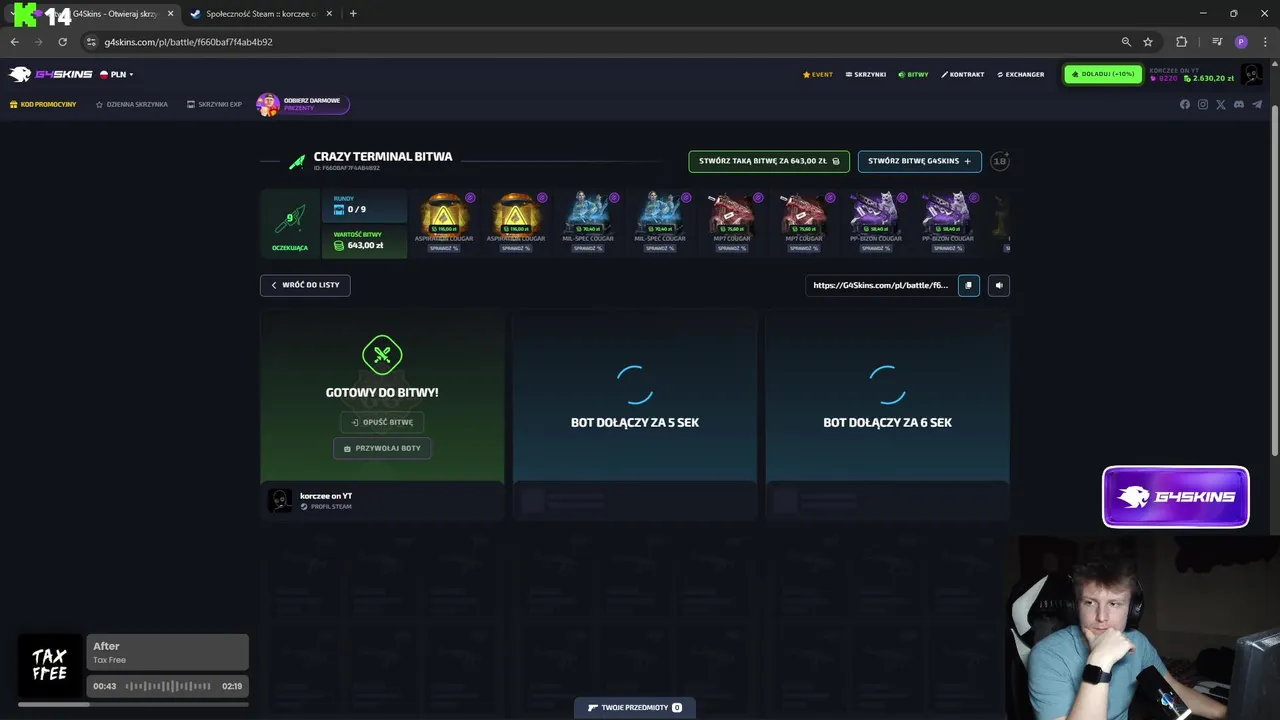Open a new browser tab

353,13
